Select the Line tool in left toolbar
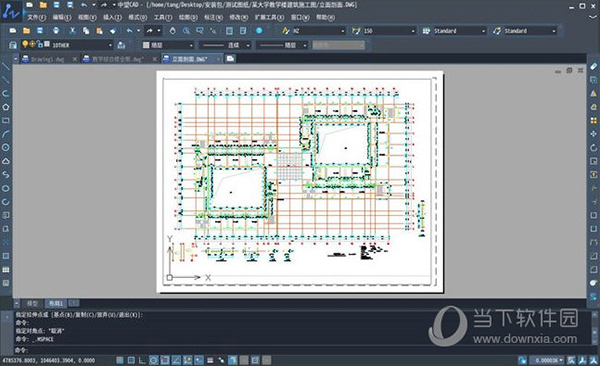The height and width of the screenshot is (366, 600). click(x=6, y=66)
